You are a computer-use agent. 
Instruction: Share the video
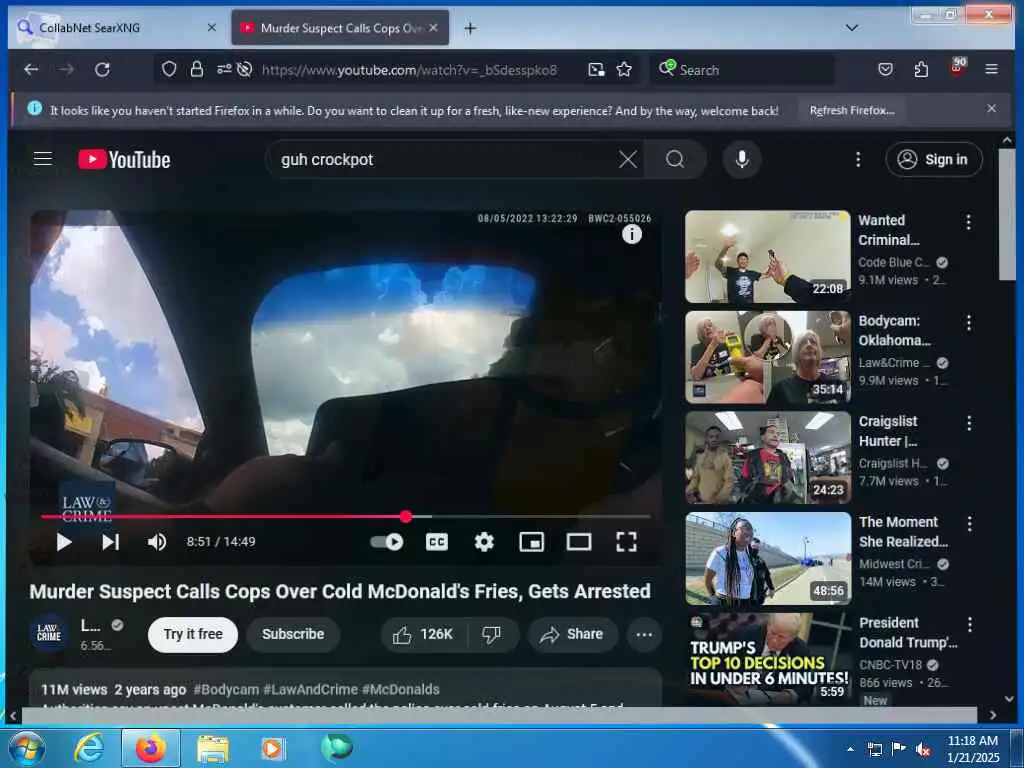coord(572,634)
